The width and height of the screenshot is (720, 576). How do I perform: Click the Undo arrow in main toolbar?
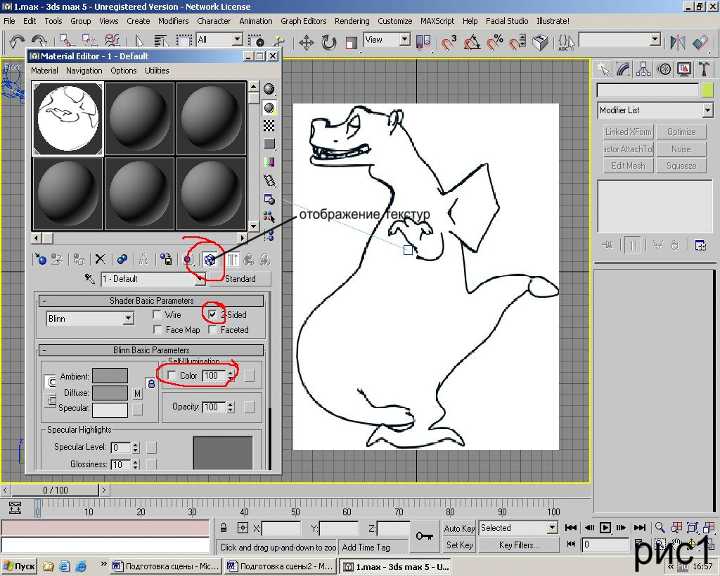tap(17, 42)
